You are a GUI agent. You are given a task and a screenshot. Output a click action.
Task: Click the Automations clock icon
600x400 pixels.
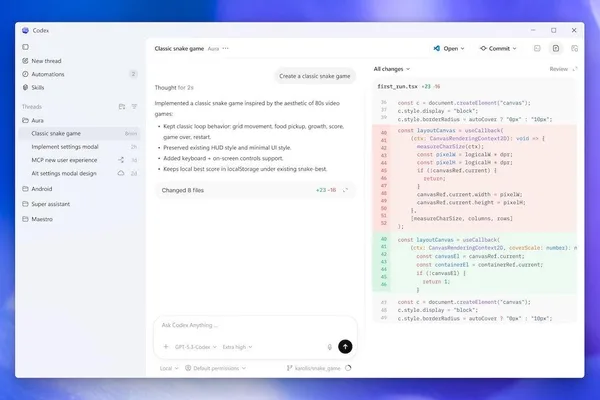tap(25, 74)
